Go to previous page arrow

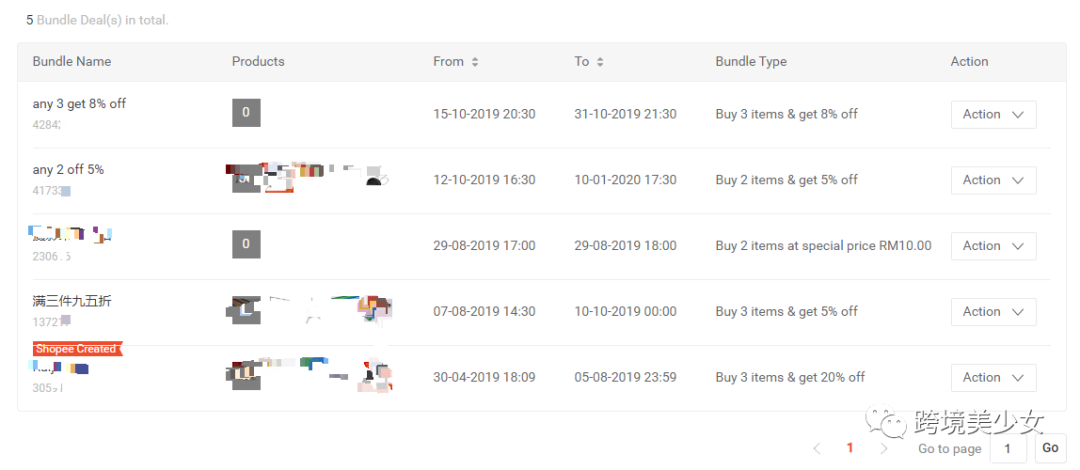[x=816, y=449]
